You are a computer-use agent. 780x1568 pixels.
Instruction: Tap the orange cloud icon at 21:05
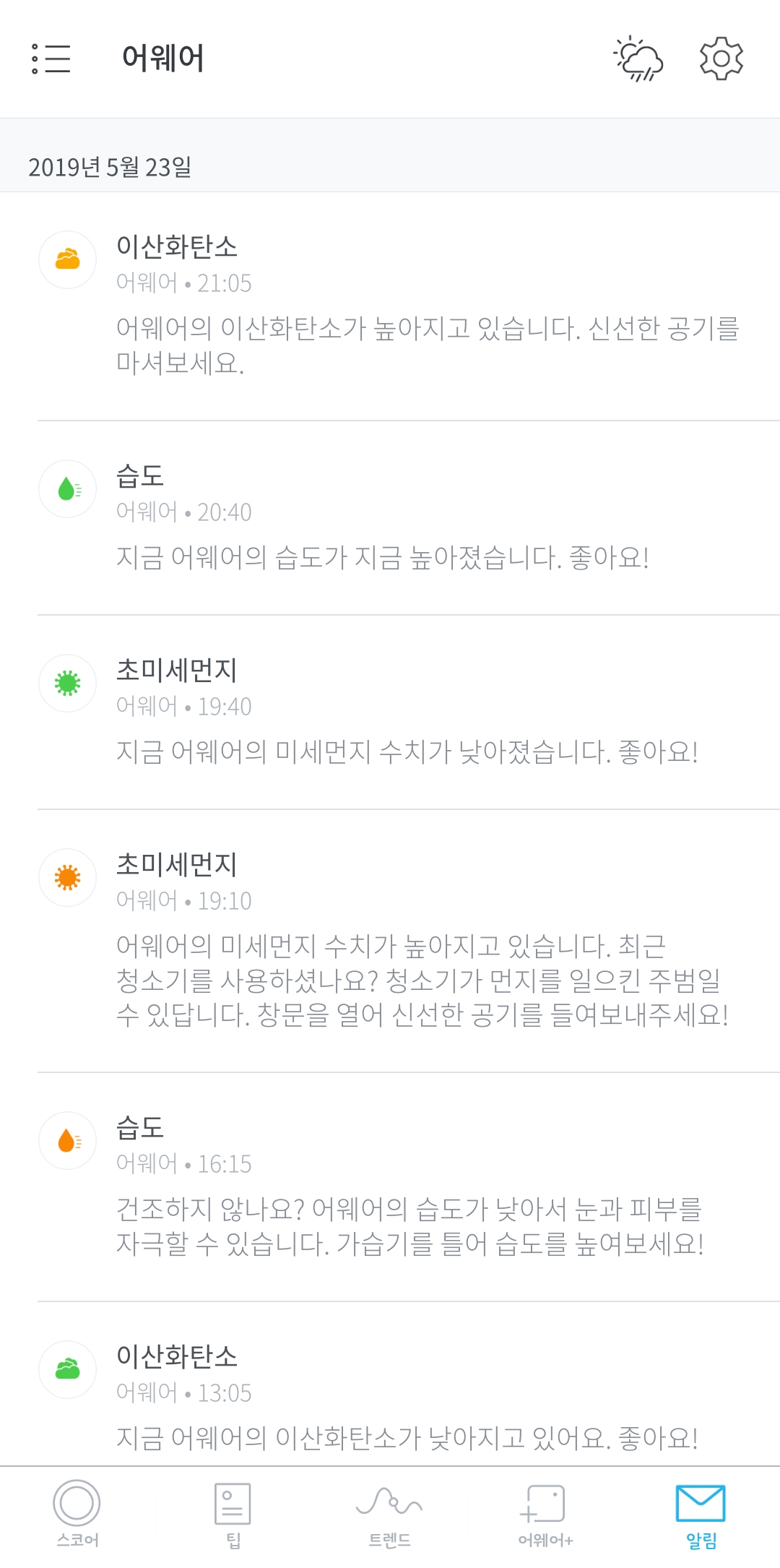click(67, 259)
